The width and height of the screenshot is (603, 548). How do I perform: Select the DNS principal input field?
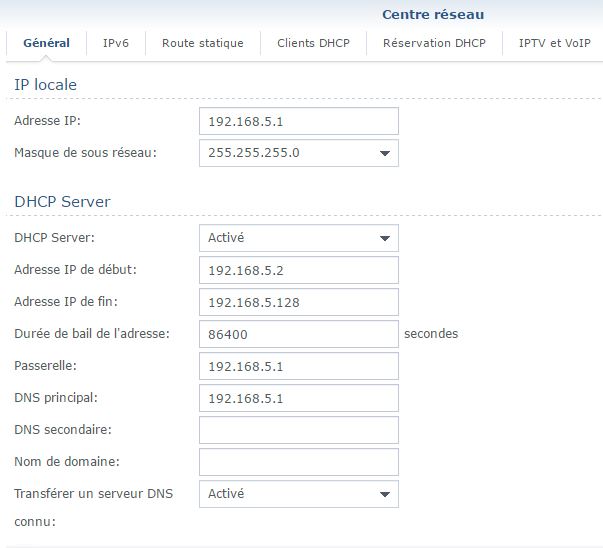[299, 398]
